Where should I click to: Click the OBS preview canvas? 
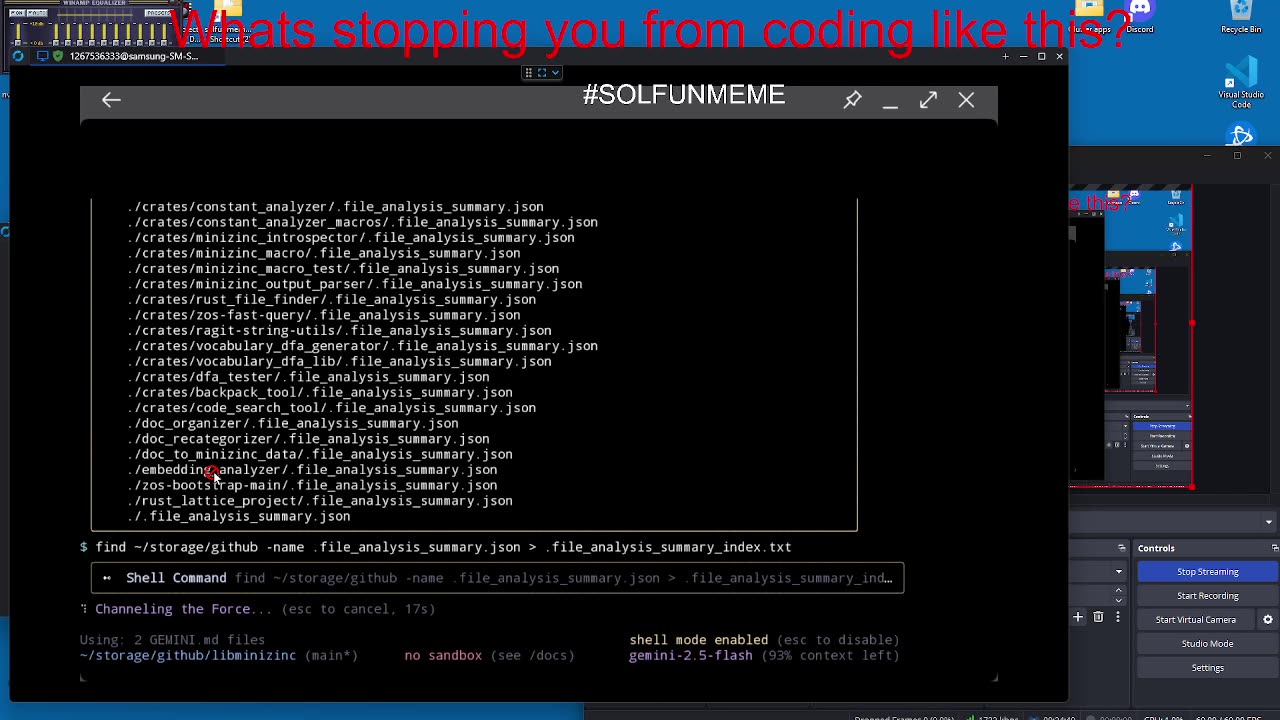point(1131,338)
